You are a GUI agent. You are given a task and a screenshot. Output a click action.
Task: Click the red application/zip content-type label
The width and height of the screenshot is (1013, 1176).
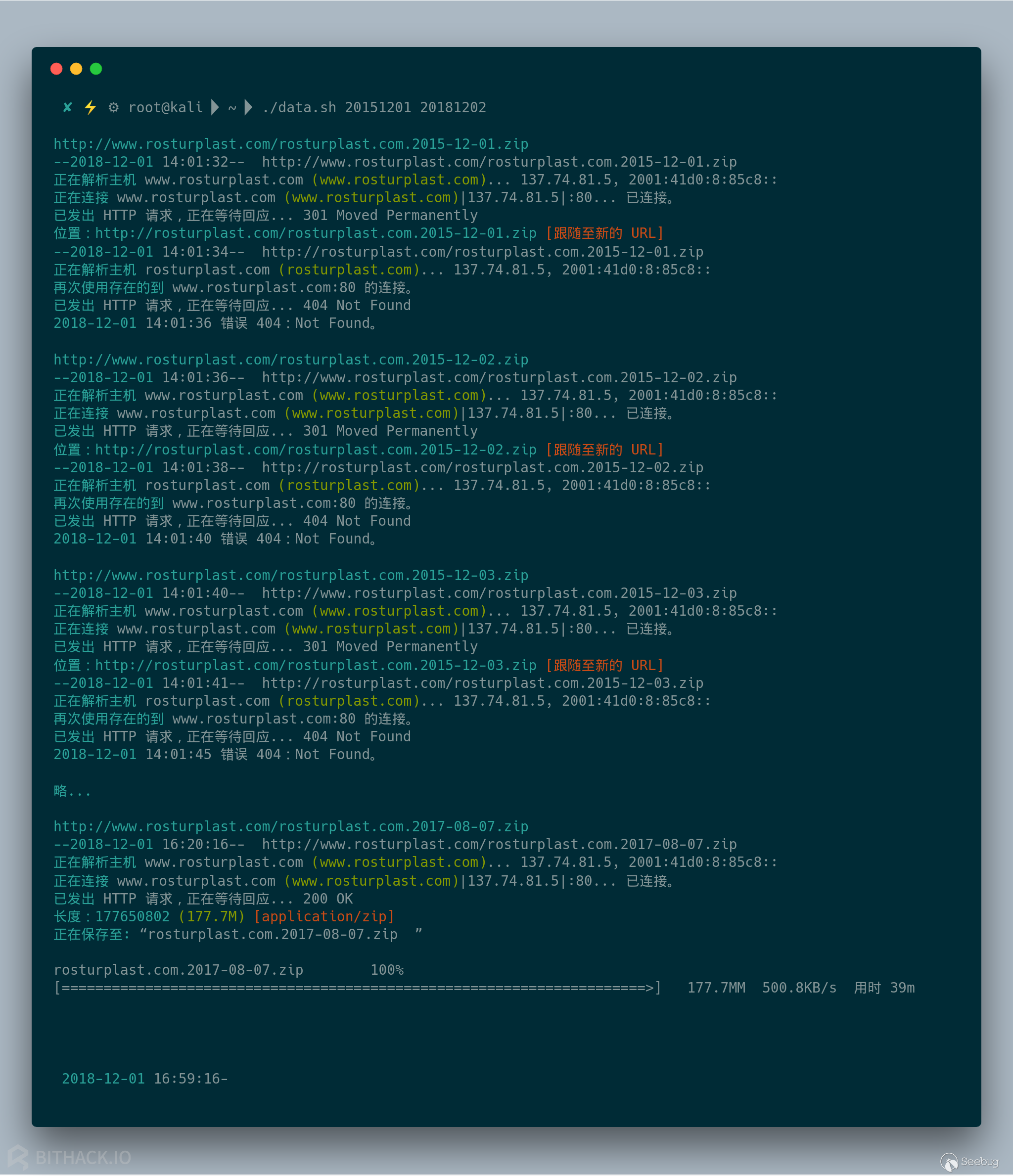pos(324,916)
